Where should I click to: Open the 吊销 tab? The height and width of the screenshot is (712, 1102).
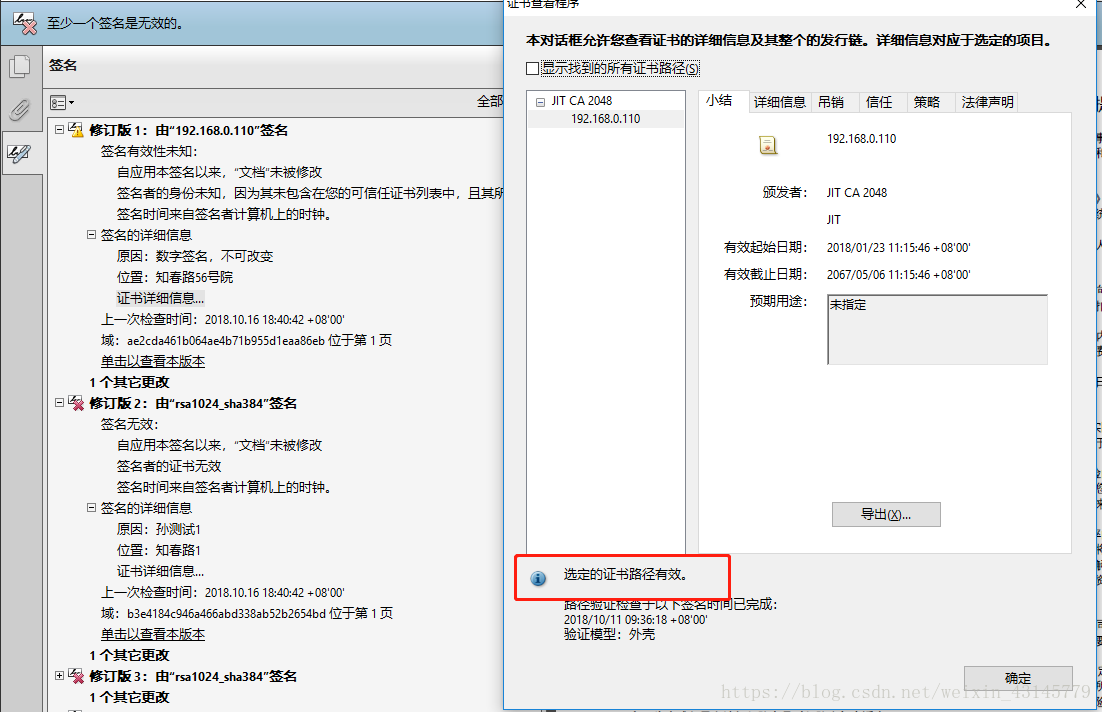tap(831, 102)
